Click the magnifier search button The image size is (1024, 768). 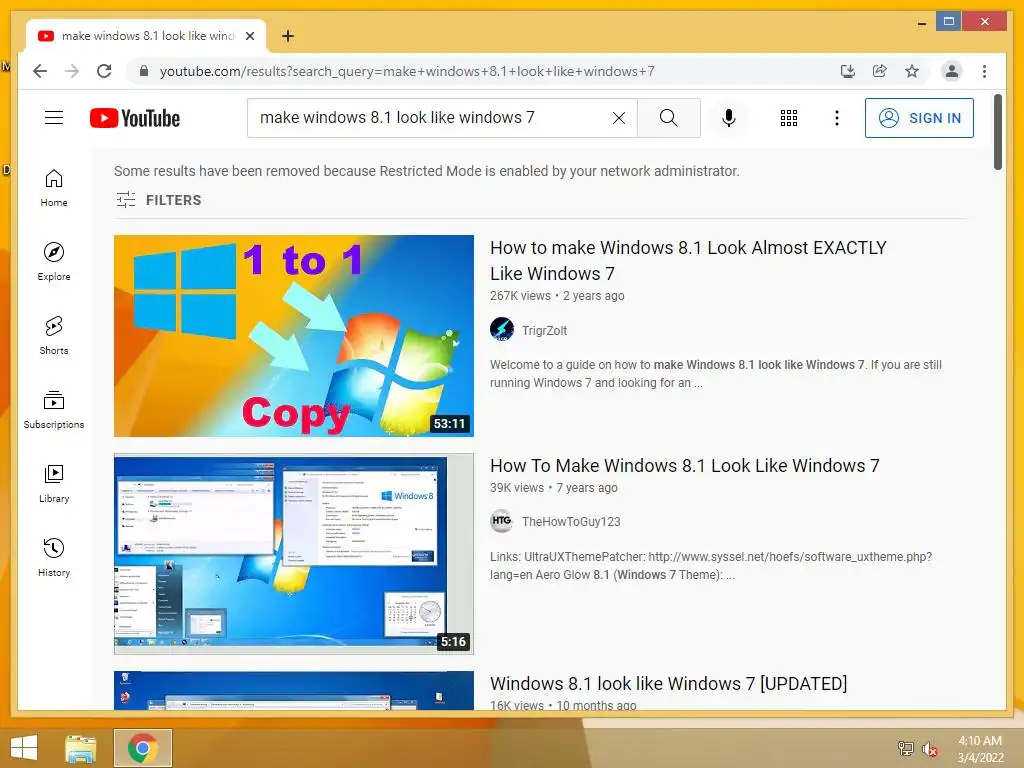click(669, 118)
